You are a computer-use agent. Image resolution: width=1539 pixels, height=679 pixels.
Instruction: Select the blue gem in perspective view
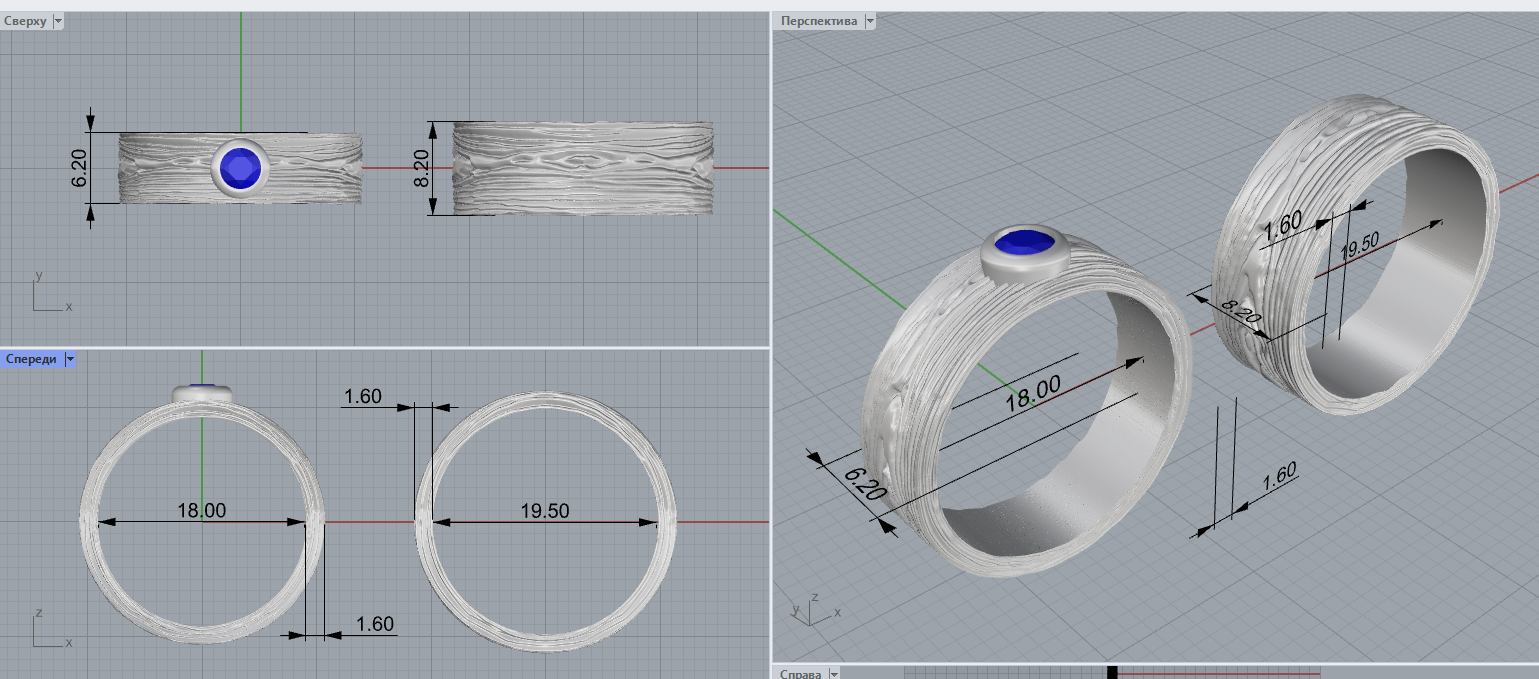click(x=1026, y=243)
